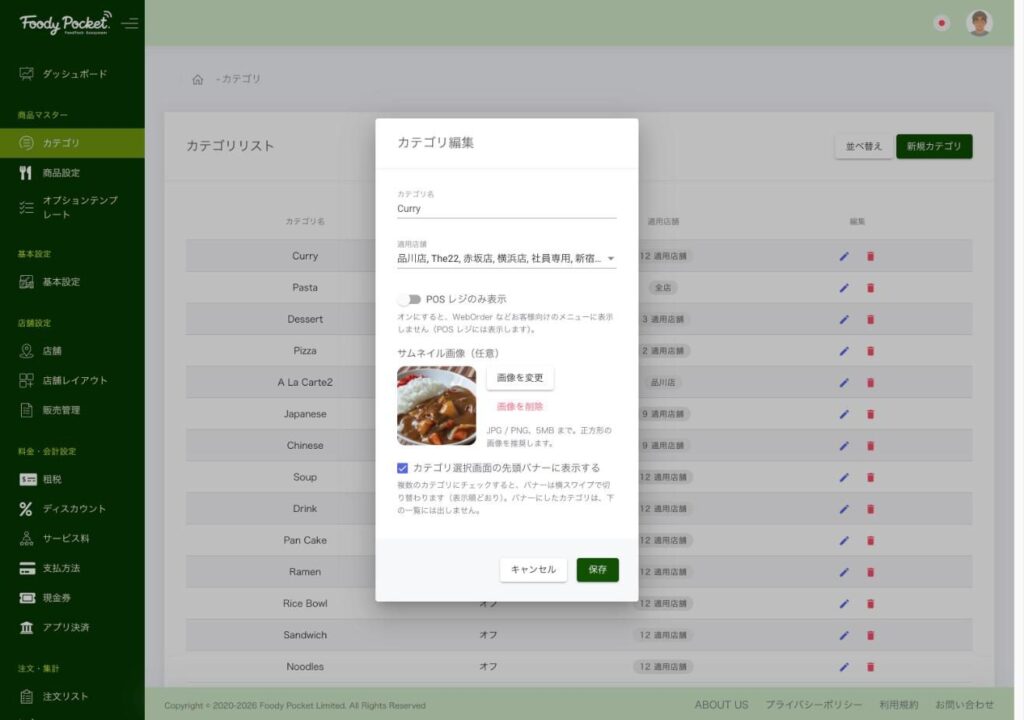Open 店舗レイアウト in the sidebar
The image size is (1024, 720).
(72, 380)
